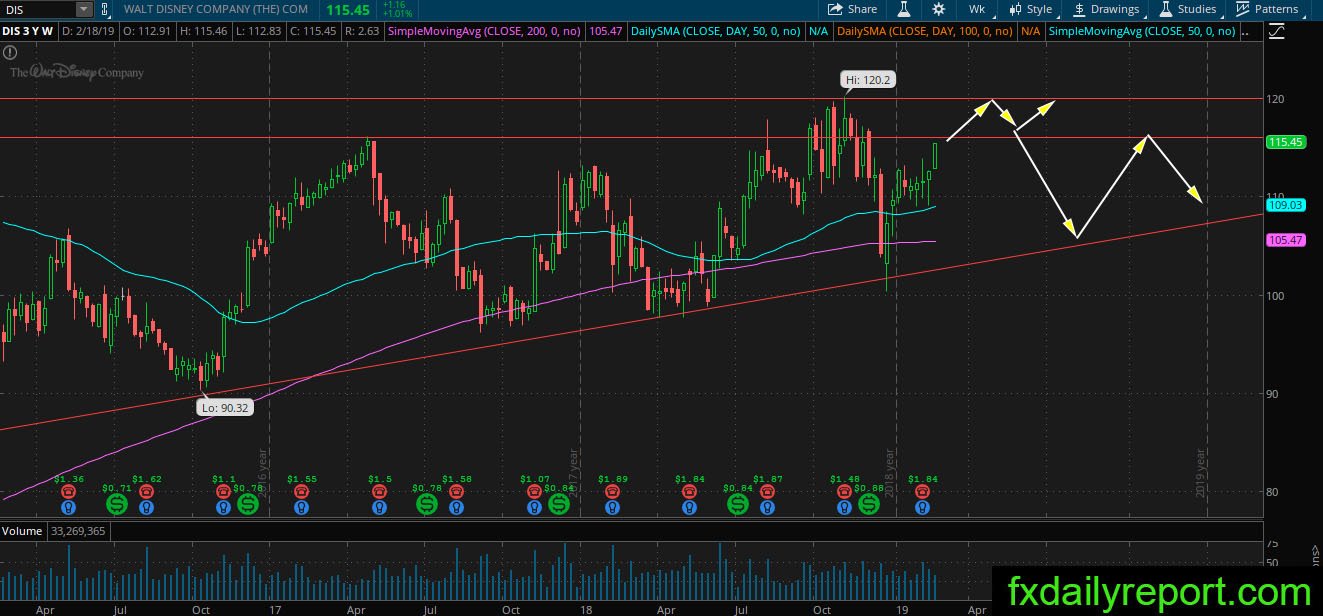The image size is (1323, 616).
Task: Select the DIS 3 Y W chart label
Action: tap(27, 32)
